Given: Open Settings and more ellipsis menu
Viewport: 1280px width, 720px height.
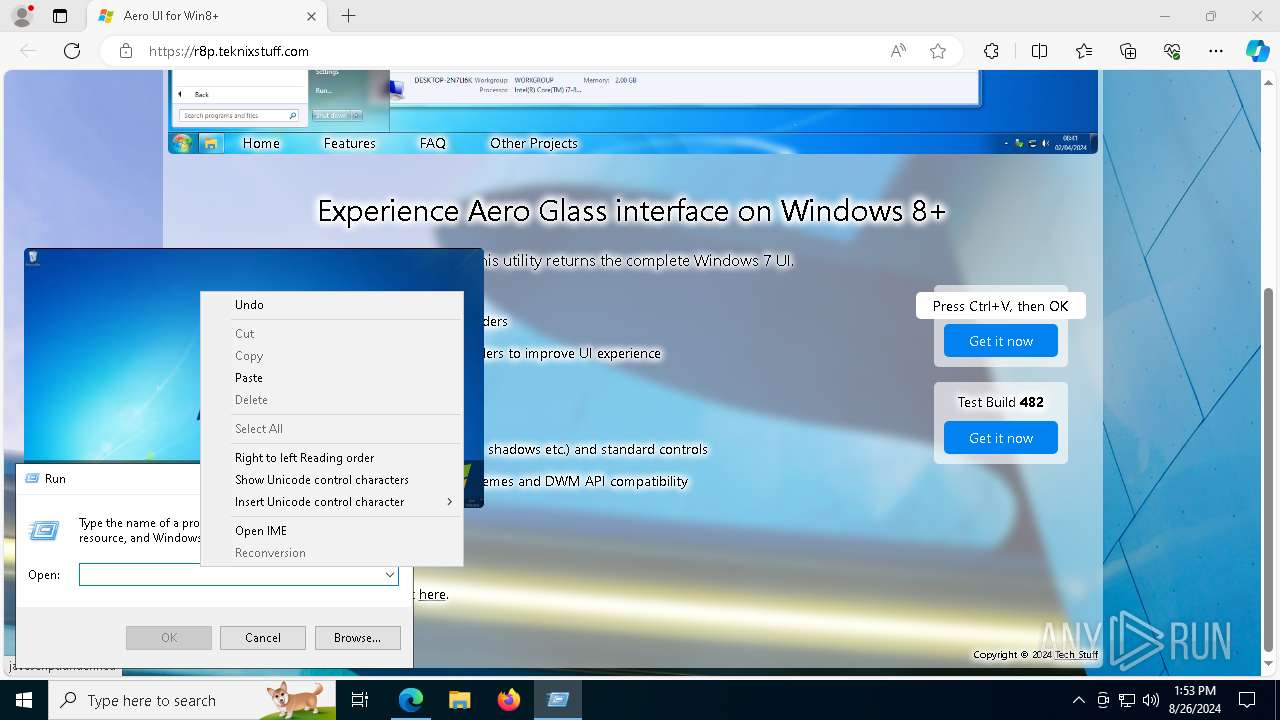Looking at the screenshot, I should pos(1216,51).
